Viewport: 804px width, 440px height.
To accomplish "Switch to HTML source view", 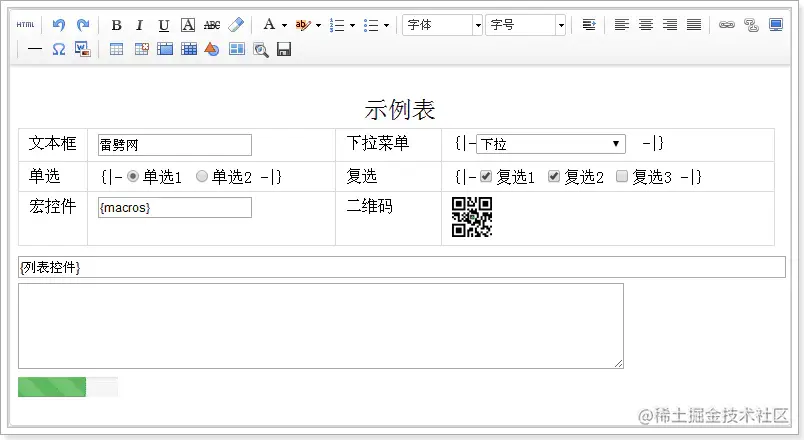I will point(25,25).
